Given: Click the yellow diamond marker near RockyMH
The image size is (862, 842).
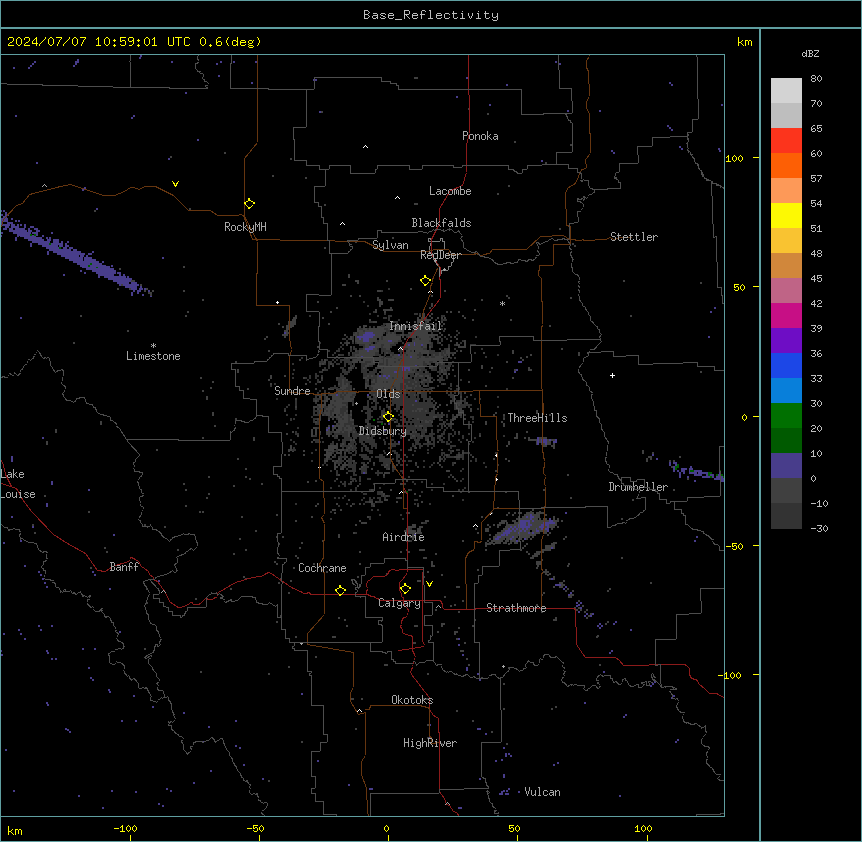Looking at the screenshot, I should click(x=249, y=203).
